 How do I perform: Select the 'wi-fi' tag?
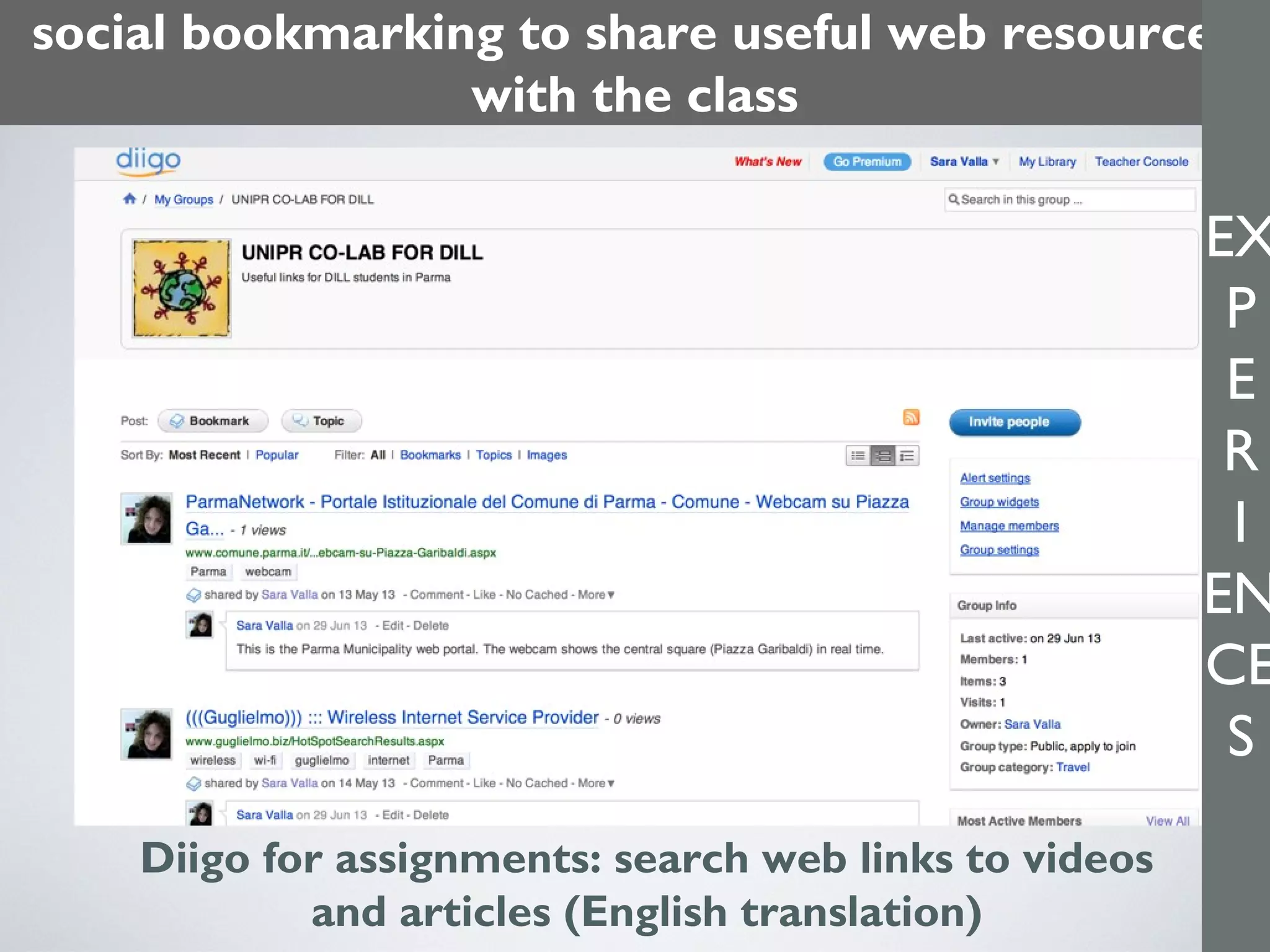coord(265,760)
